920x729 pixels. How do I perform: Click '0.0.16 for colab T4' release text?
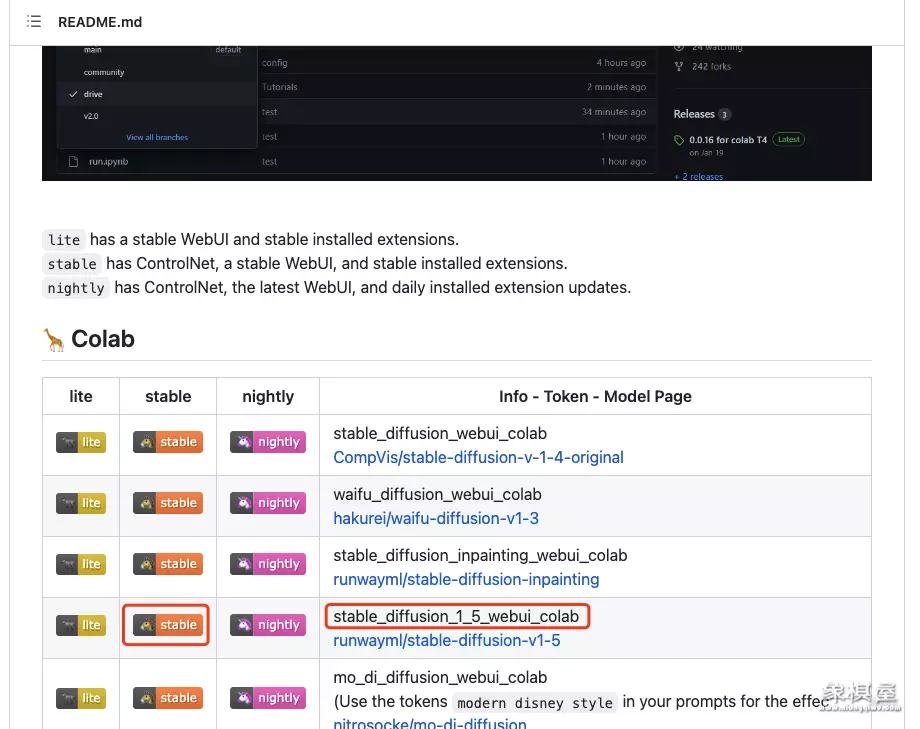(728, 140)
